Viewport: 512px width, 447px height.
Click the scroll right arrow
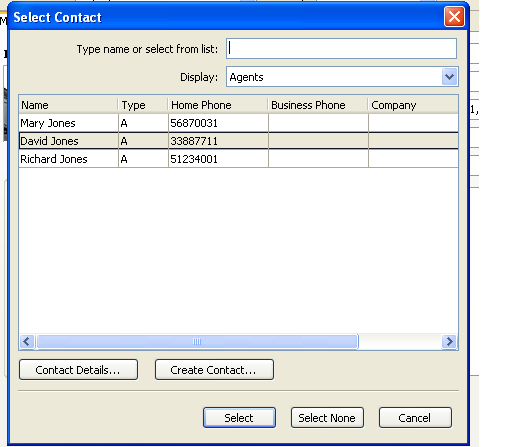pos(449,342)
